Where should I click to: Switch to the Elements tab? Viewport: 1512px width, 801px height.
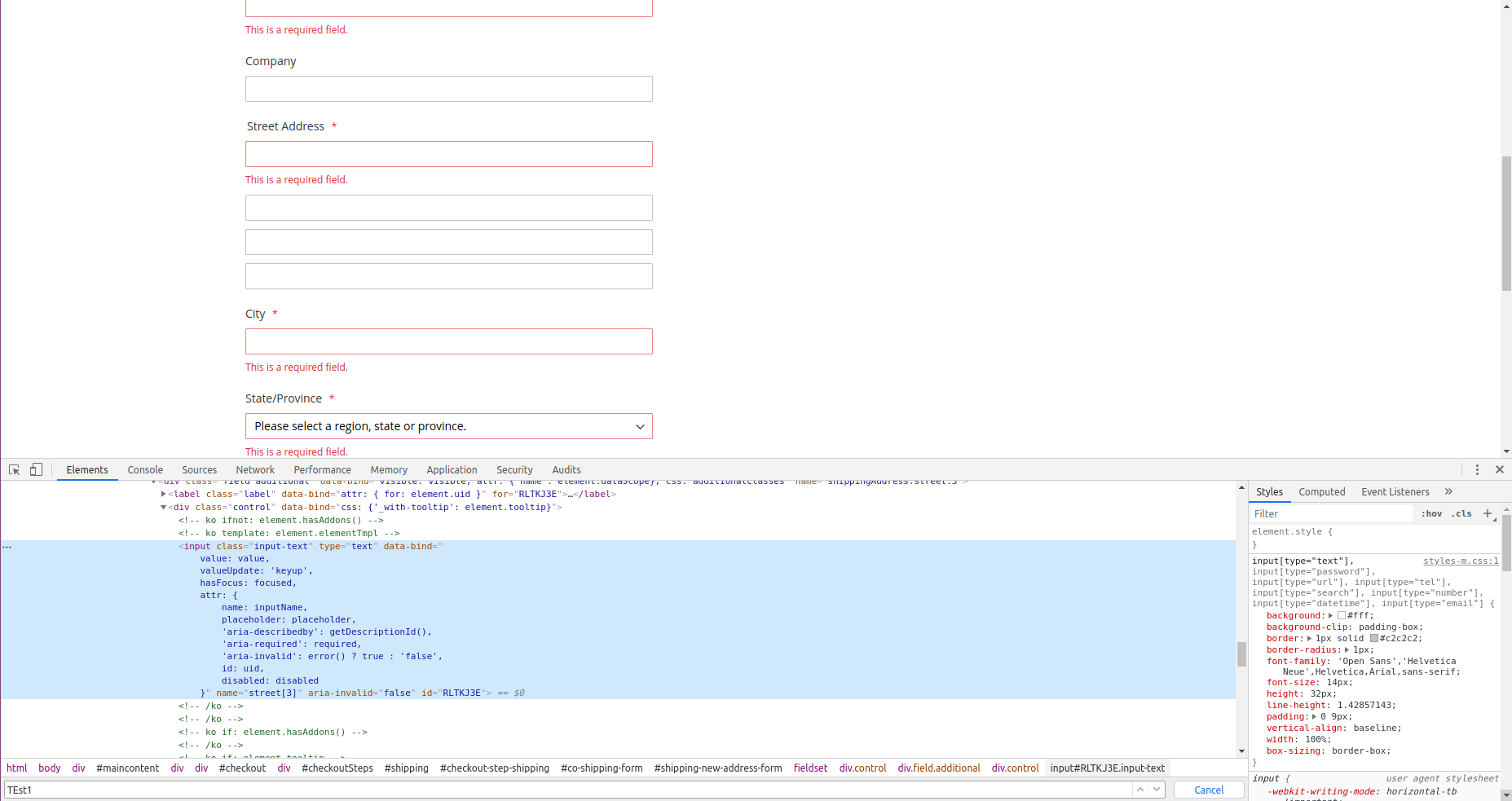click(87, 469)
